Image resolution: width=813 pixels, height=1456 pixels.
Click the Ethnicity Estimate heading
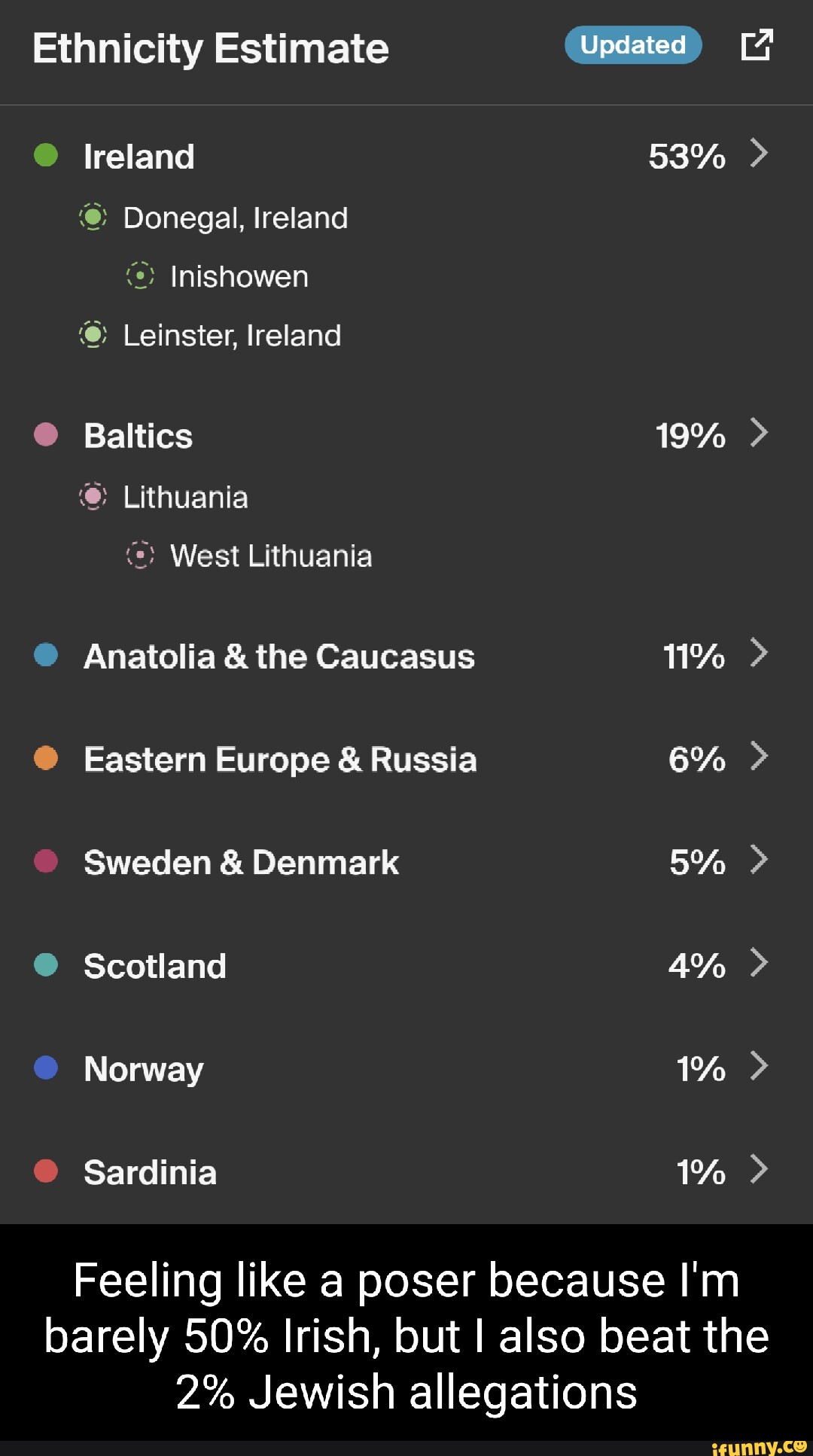(x=211, y=49)
